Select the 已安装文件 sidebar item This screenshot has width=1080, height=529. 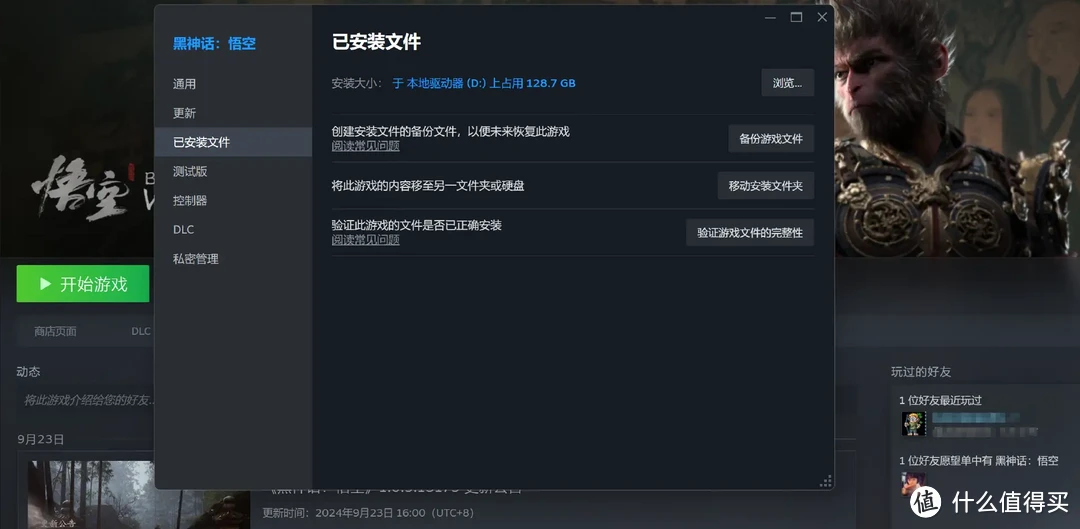point(233,142)
